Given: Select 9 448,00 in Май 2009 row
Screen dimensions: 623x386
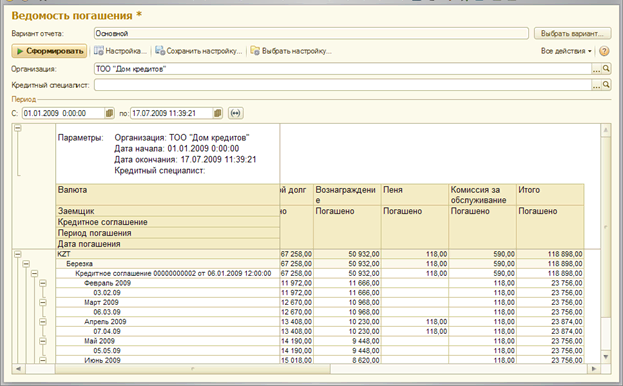Looking at the screenshot, I should [x=347, y=341].
